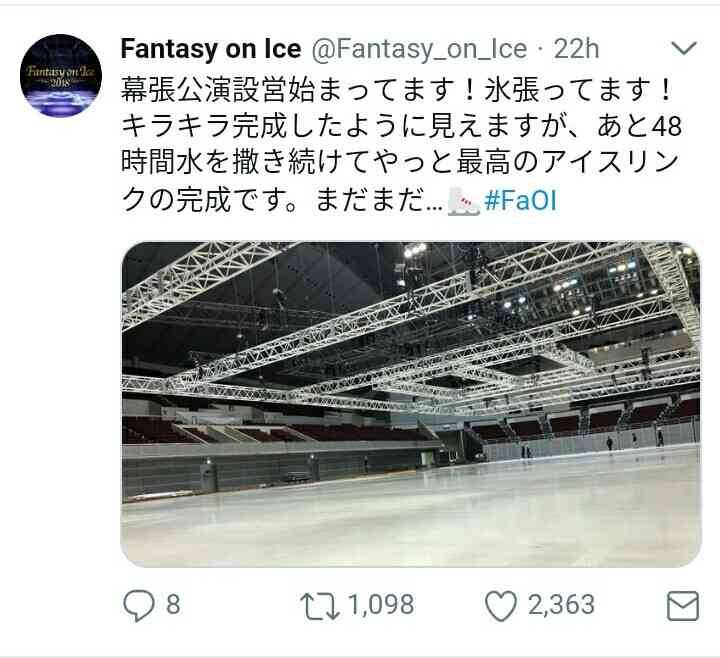The width and height of the screenshot is (720, 658).
Task: Click the ice surface in the photo
Action: (411, 514)
